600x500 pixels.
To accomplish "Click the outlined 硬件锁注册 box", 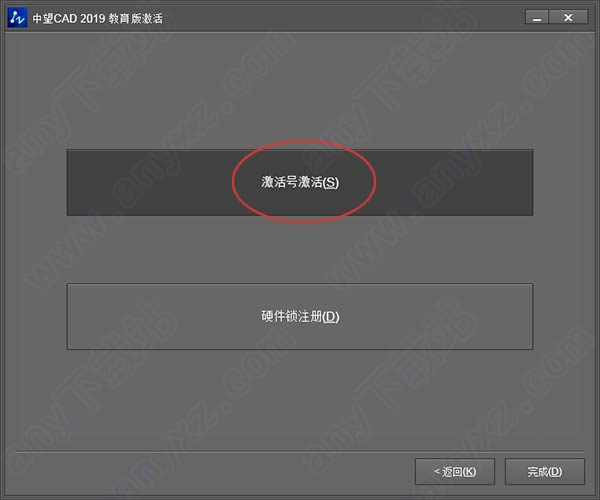I will 300,316.
